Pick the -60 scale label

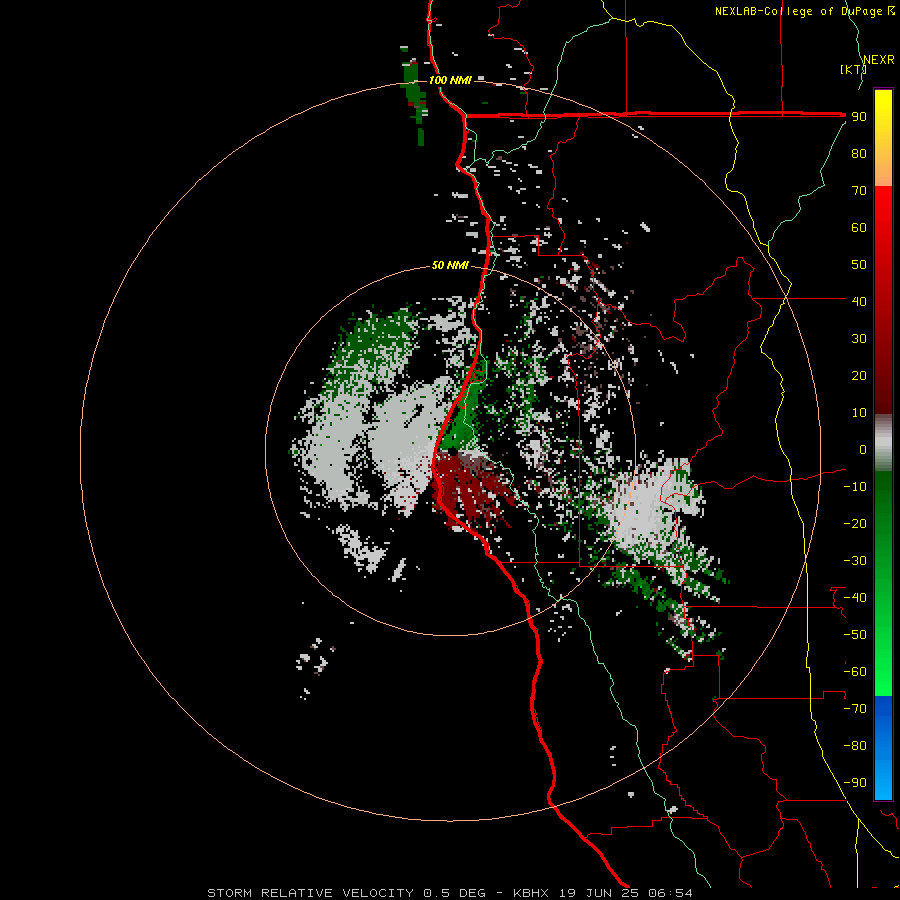(855, 672)
